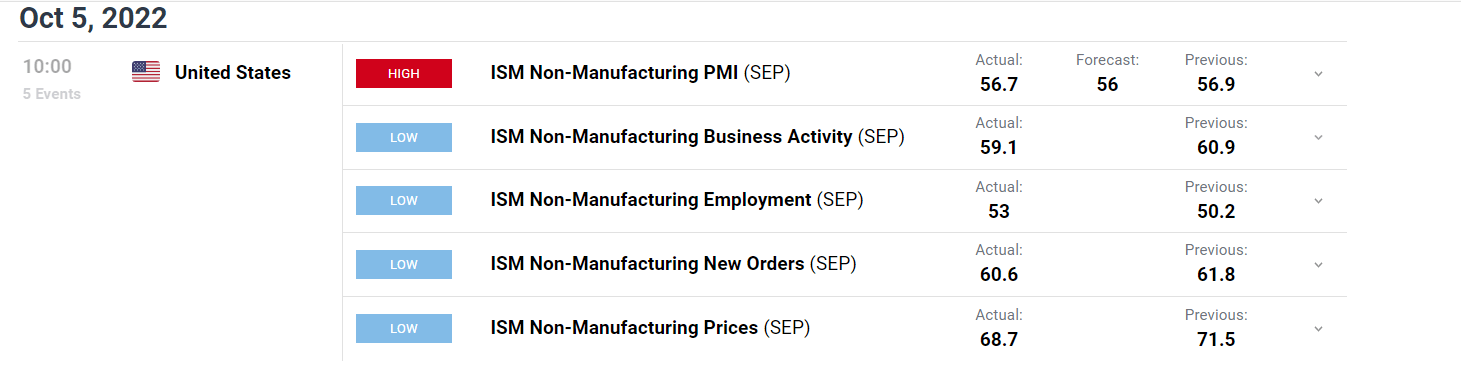1461x392 pixels.
Task: Click LOW badge beside Employment event
Action: tap(404, 201)
